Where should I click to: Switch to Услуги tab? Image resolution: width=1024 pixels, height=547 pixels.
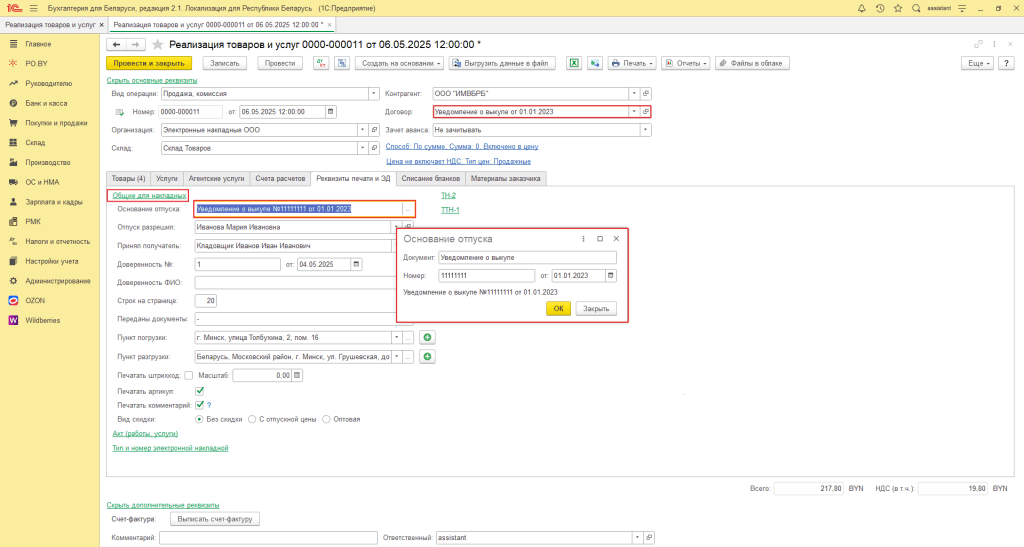click(x=167, y=178)
